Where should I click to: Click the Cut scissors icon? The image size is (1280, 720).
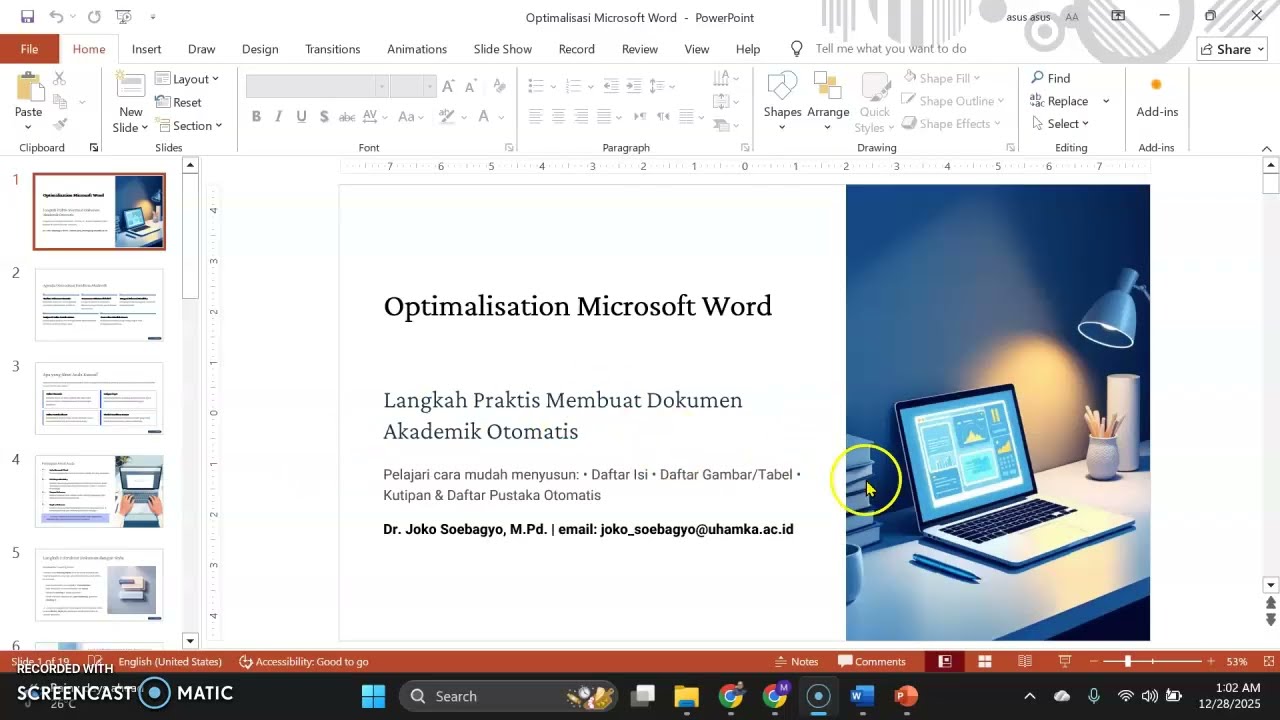coord(59,78)
